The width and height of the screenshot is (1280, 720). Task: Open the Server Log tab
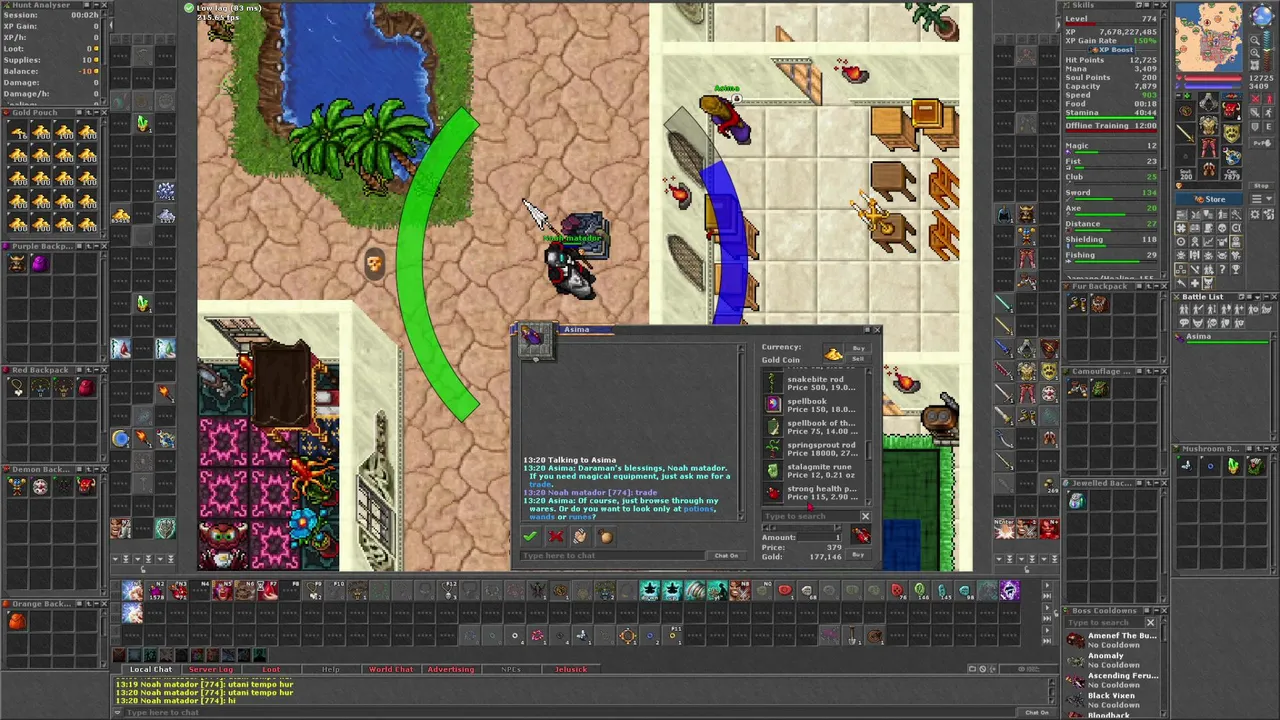point(210,669)
